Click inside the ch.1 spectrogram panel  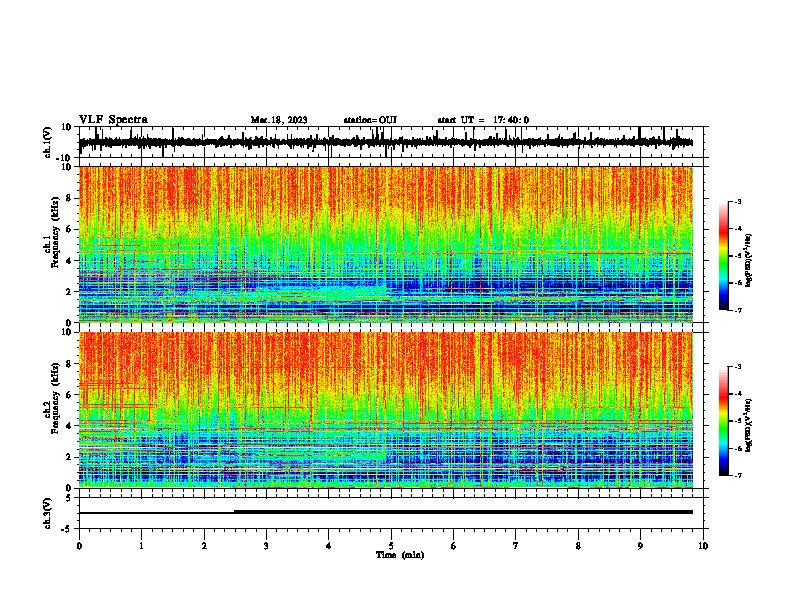tap(386, 244)
